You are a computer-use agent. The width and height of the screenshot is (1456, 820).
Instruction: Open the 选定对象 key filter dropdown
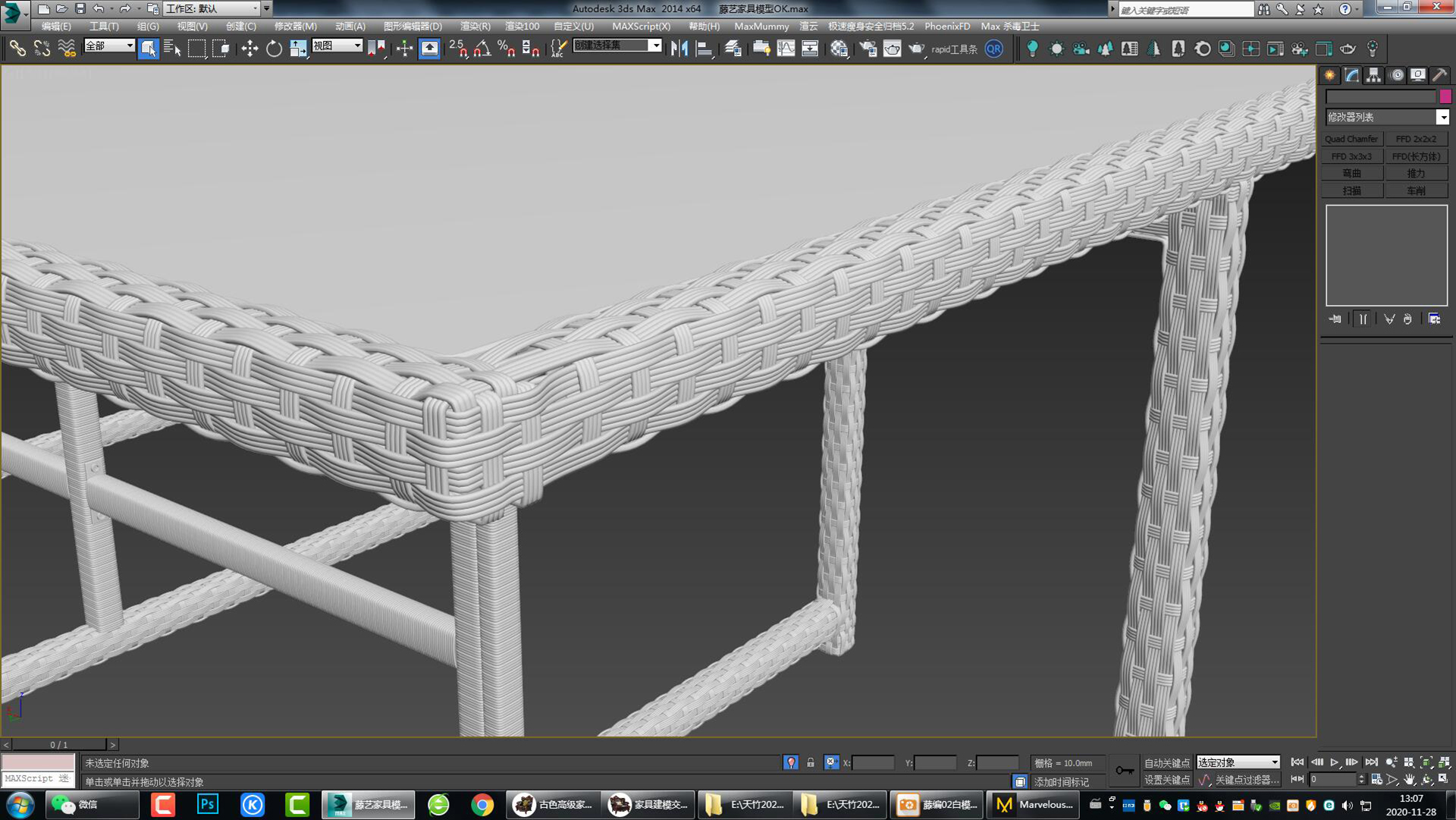coord(1238,762)
